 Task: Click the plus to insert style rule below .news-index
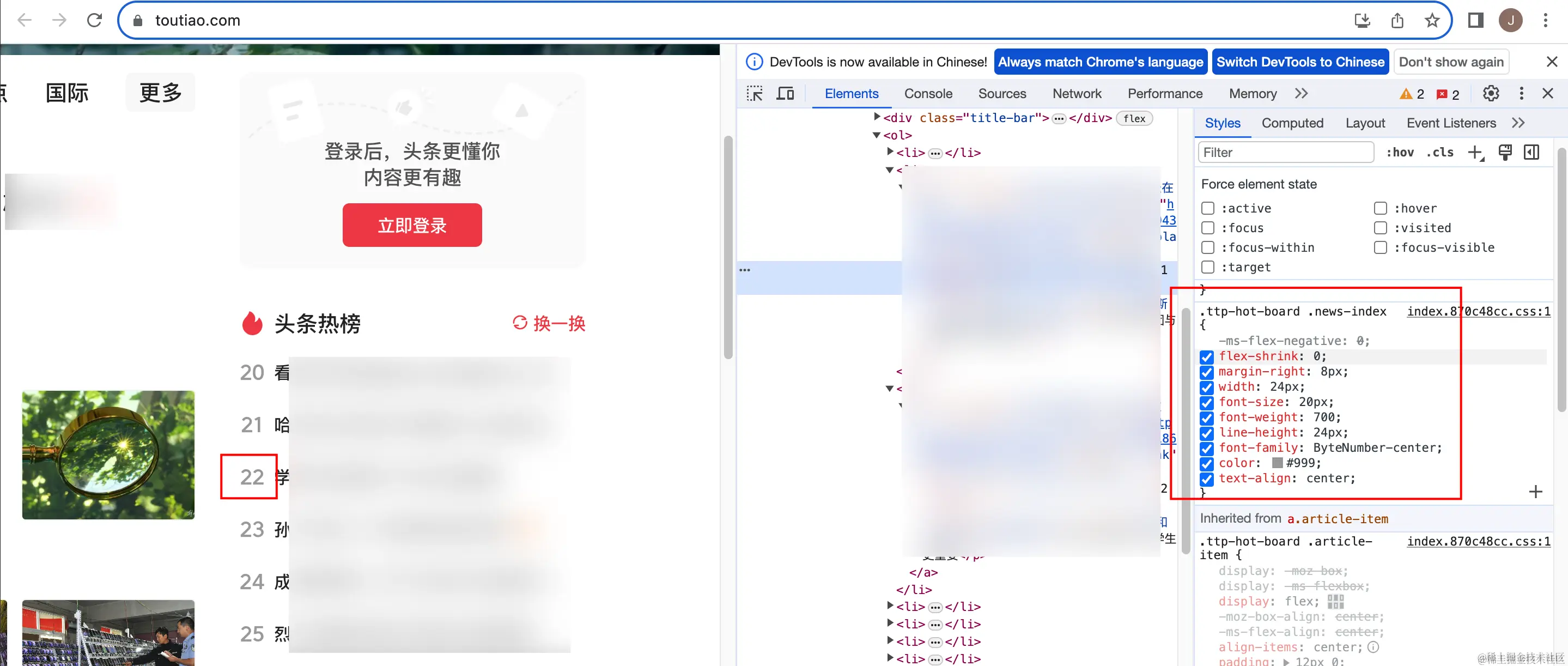coord(1536,492)
